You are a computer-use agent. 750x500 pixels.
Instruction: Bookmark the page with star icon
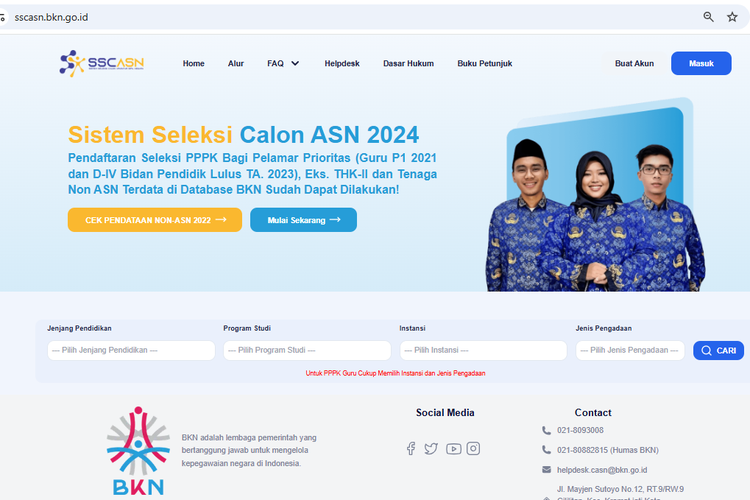pos(732,17)
